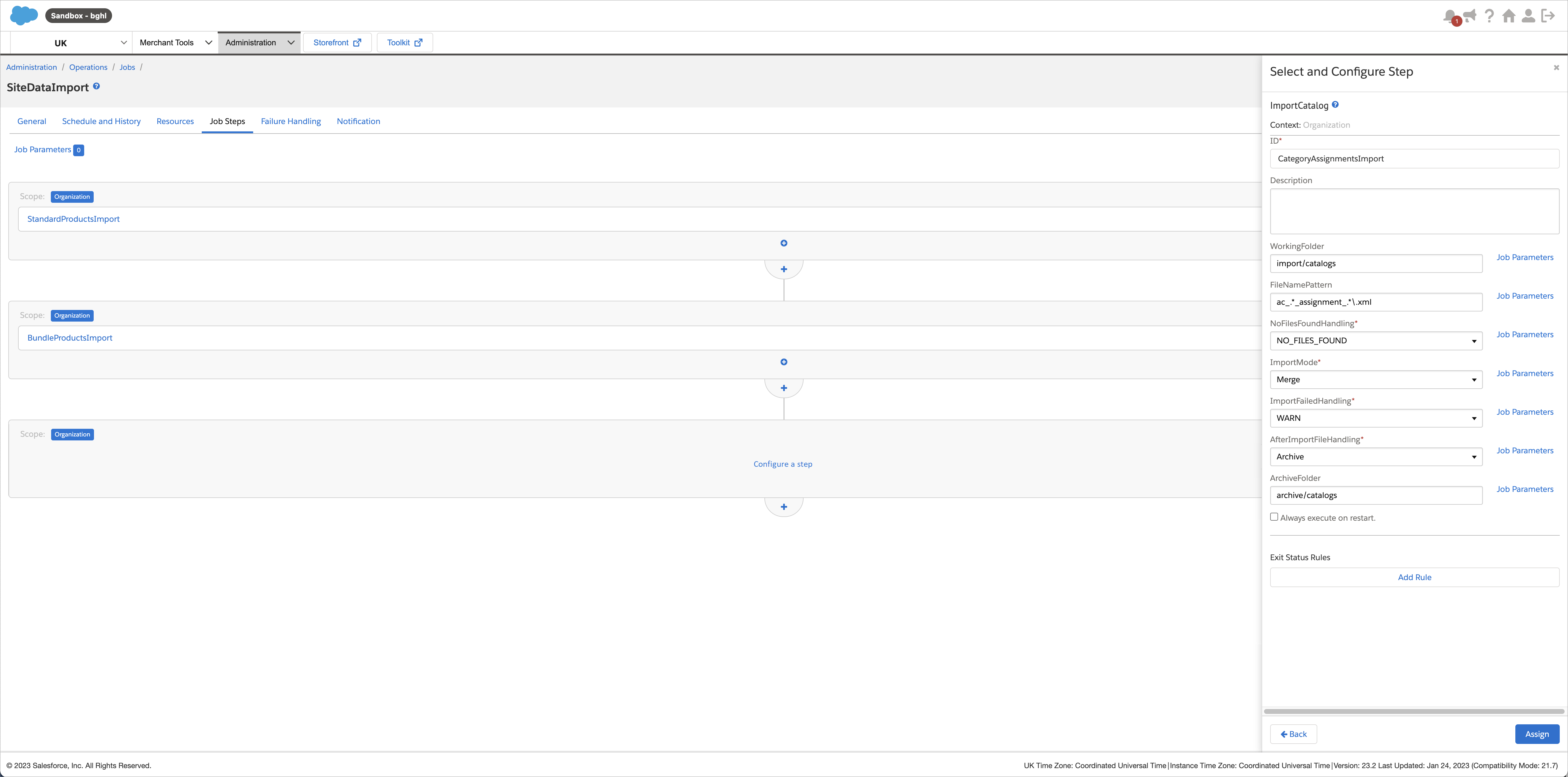Click the Assign button

pyautogui.click(x=1536, y=734)
